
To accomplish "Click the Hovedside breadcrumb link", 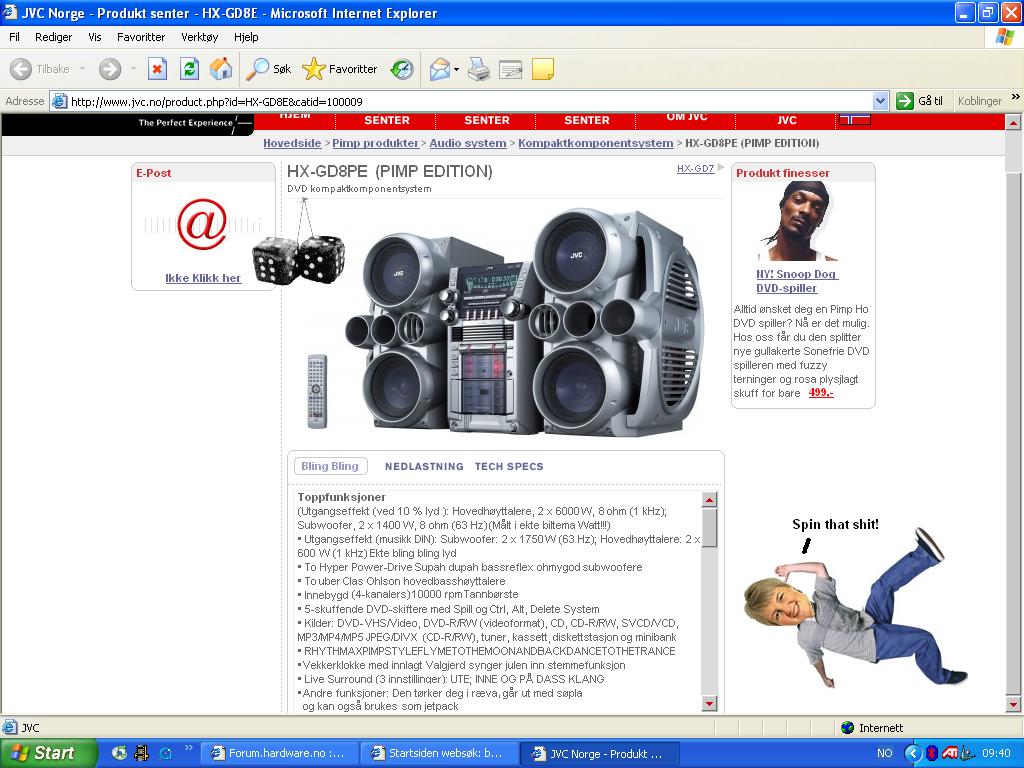I will pyautogui.click(x=292, y=143).
